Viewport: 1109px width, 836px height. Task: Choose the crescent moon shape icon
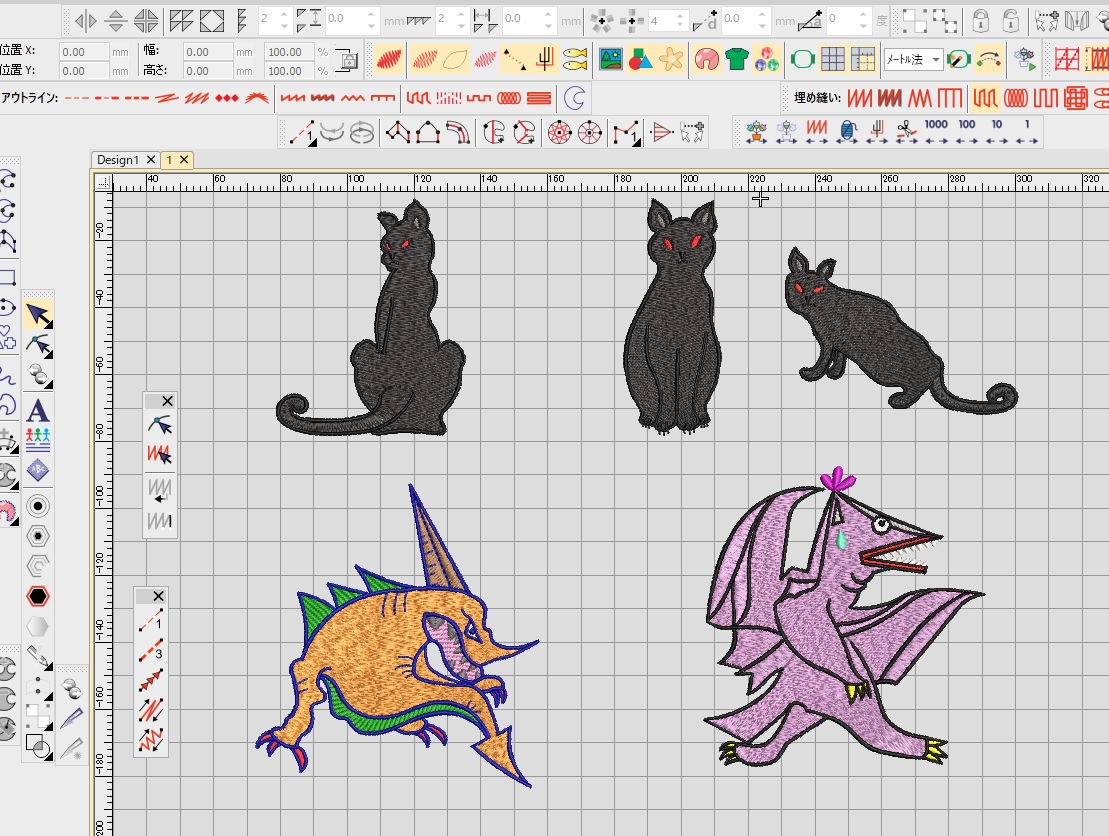(574, 98)
